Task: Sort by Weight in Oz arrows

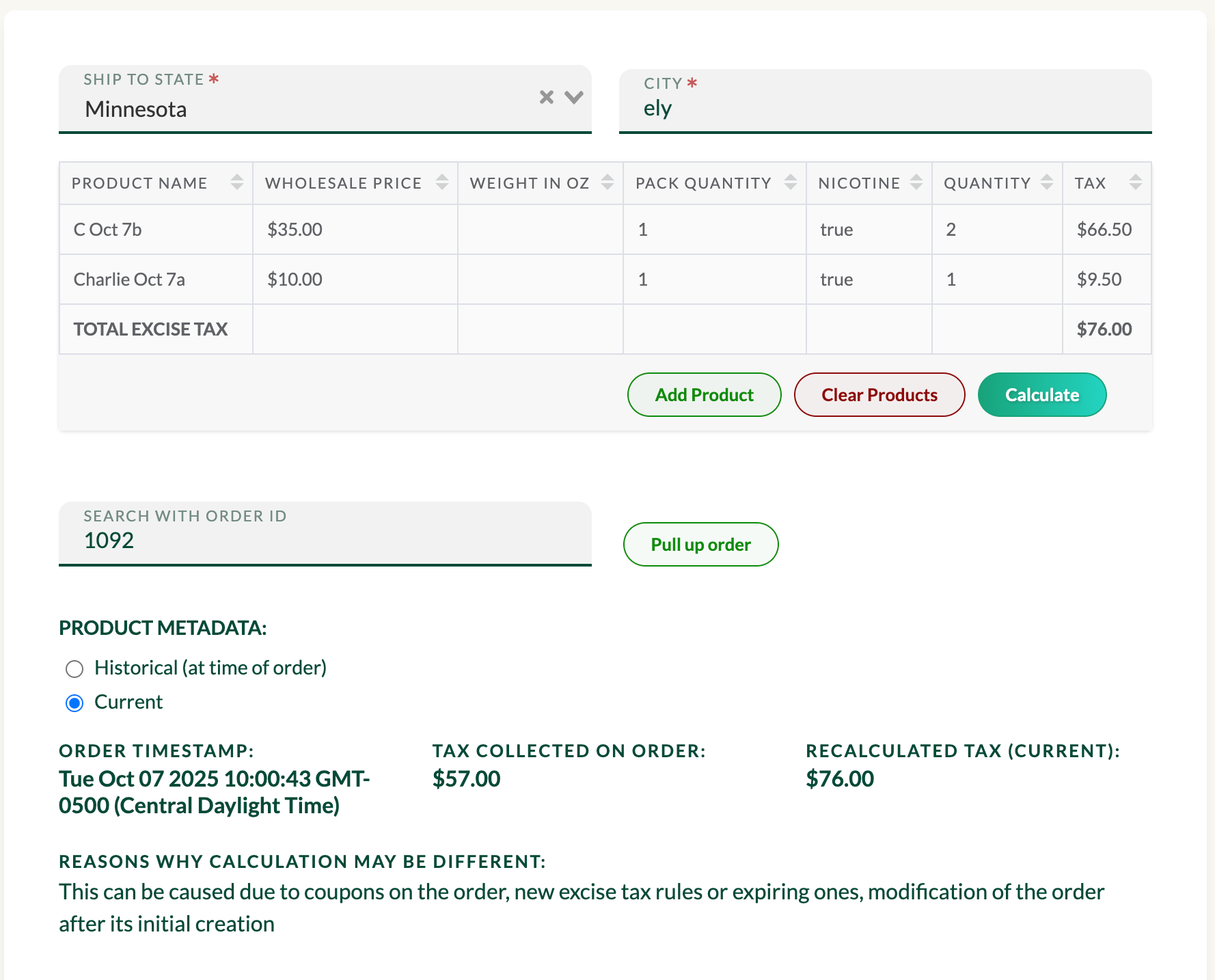Action: [607, 182]
